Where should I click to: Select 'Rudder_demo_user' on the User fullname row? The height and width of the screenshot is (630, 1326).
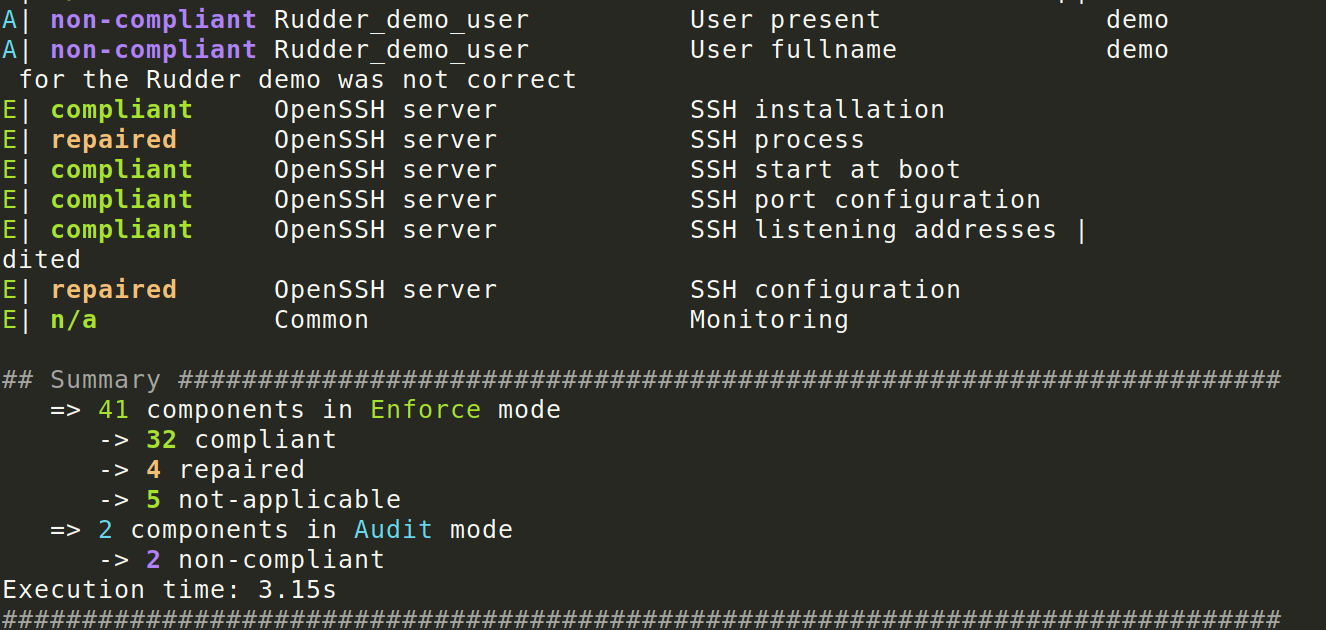(x=402, y=50)
